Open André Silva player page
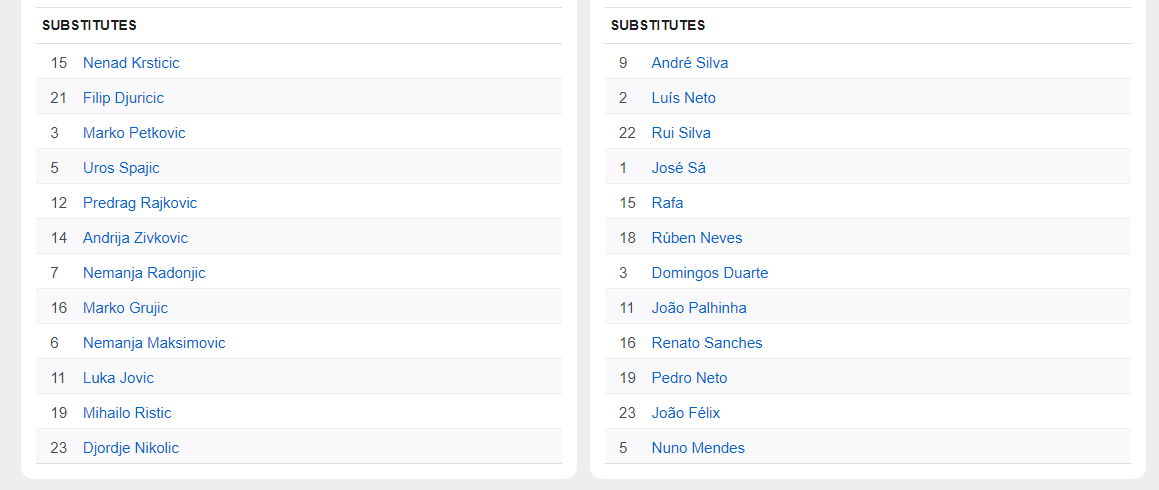 (690, 63)
